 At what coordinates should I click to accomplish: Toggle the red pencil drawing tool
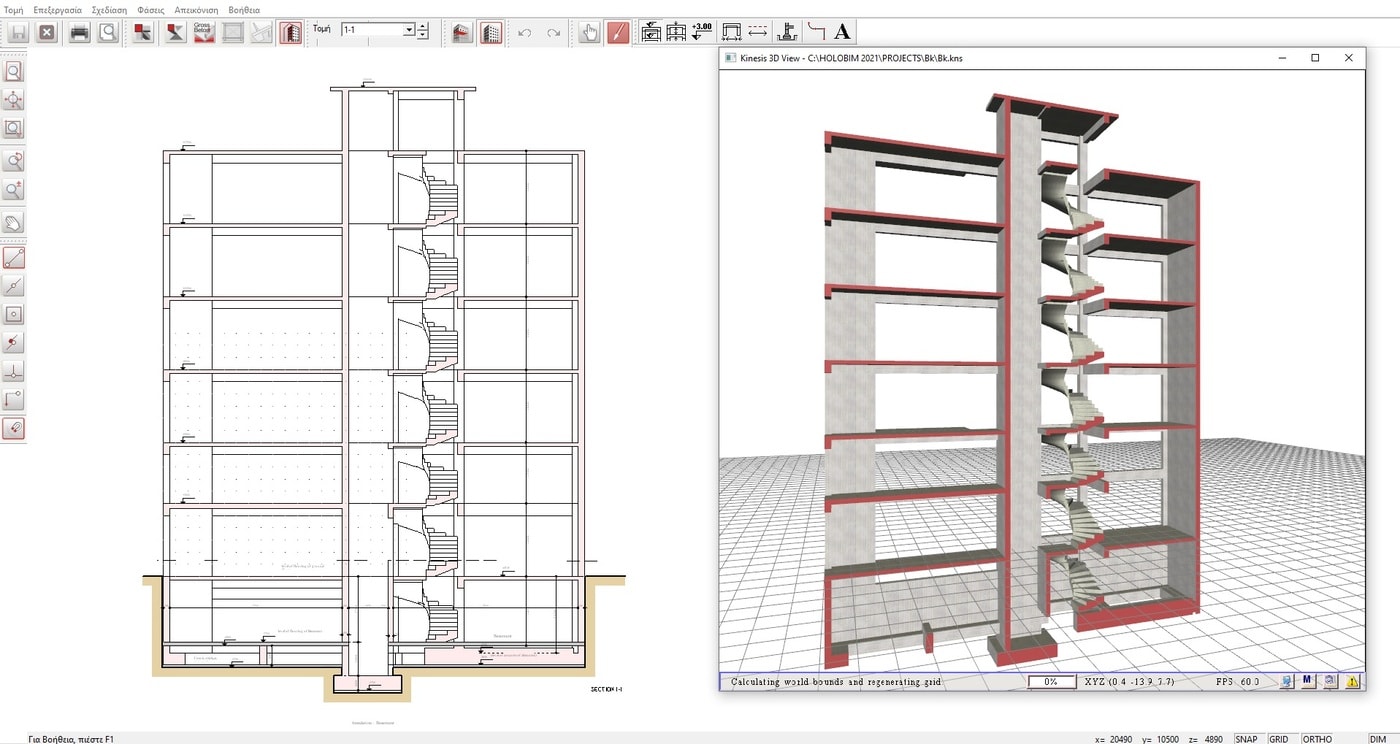619,32
